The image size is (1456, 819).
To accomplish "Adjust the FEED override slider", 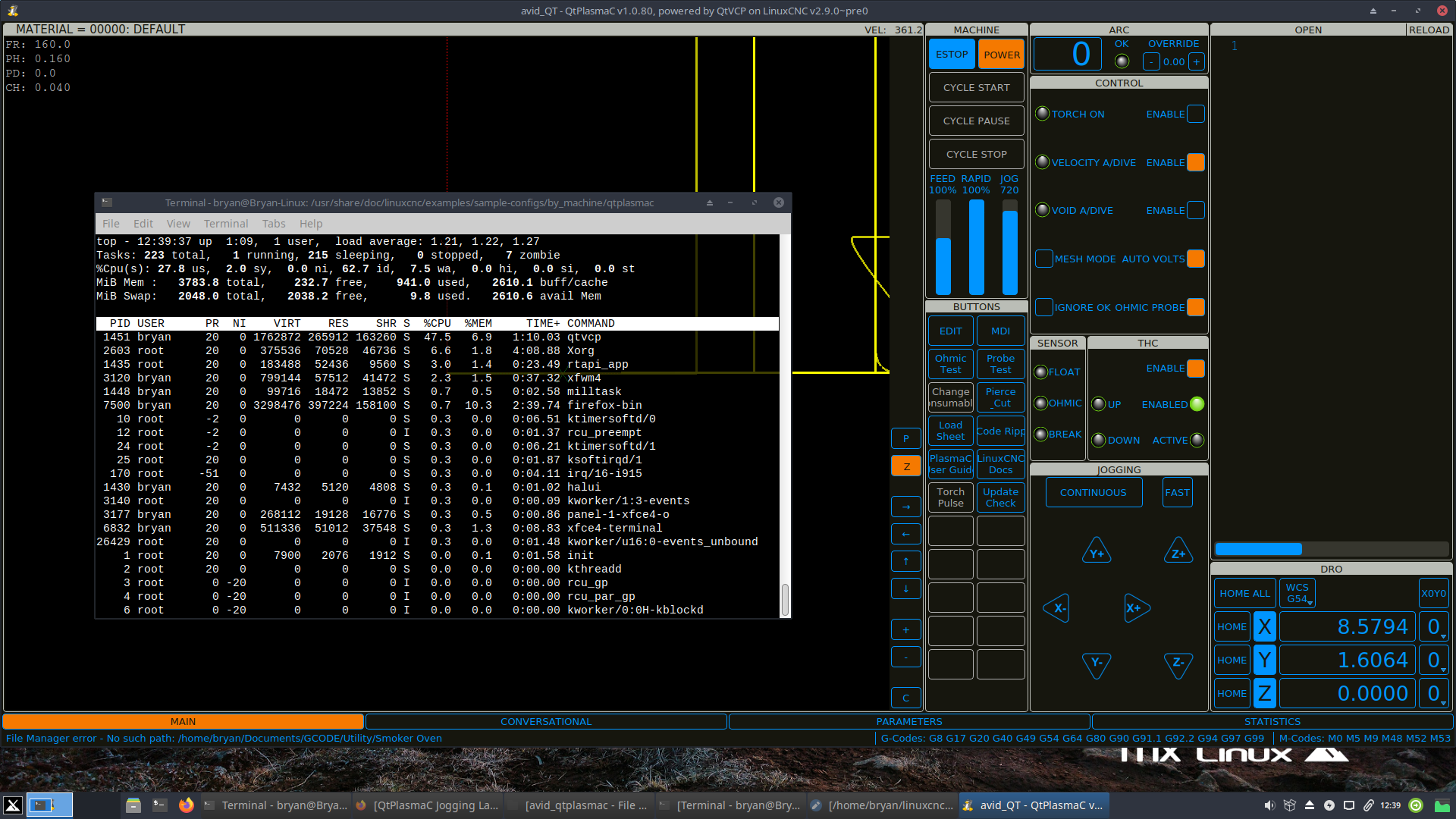I will [x=943, y=247].
